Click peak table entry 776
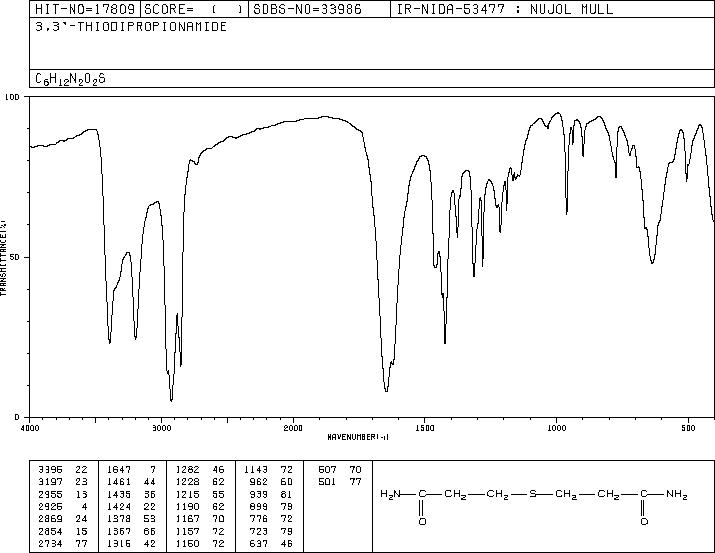 coord(259,519)
